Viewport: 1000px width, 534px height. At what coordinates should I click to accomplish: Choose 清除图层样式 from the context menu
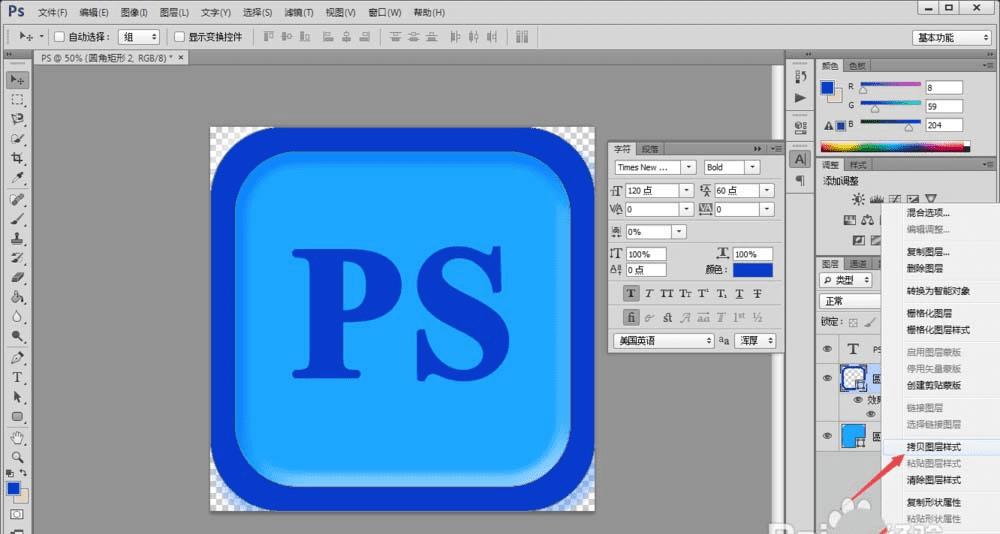[x=934, y=480]
